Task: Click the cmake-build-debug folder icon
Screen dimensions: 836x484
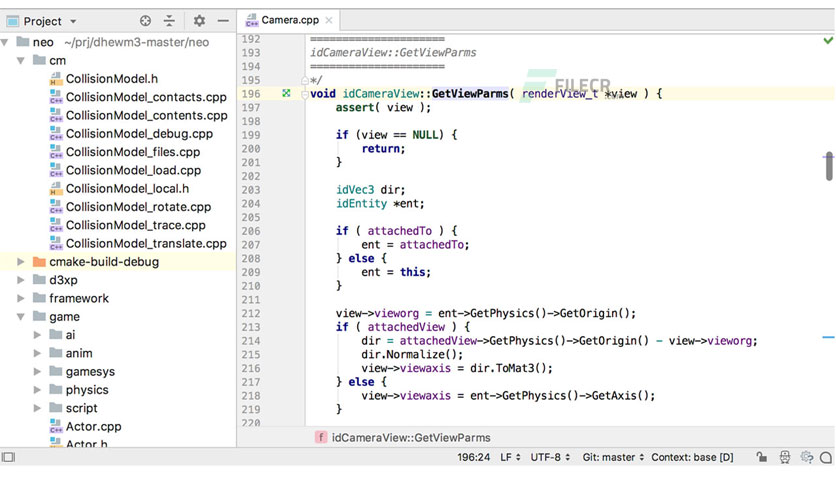Action: (39, 262)
